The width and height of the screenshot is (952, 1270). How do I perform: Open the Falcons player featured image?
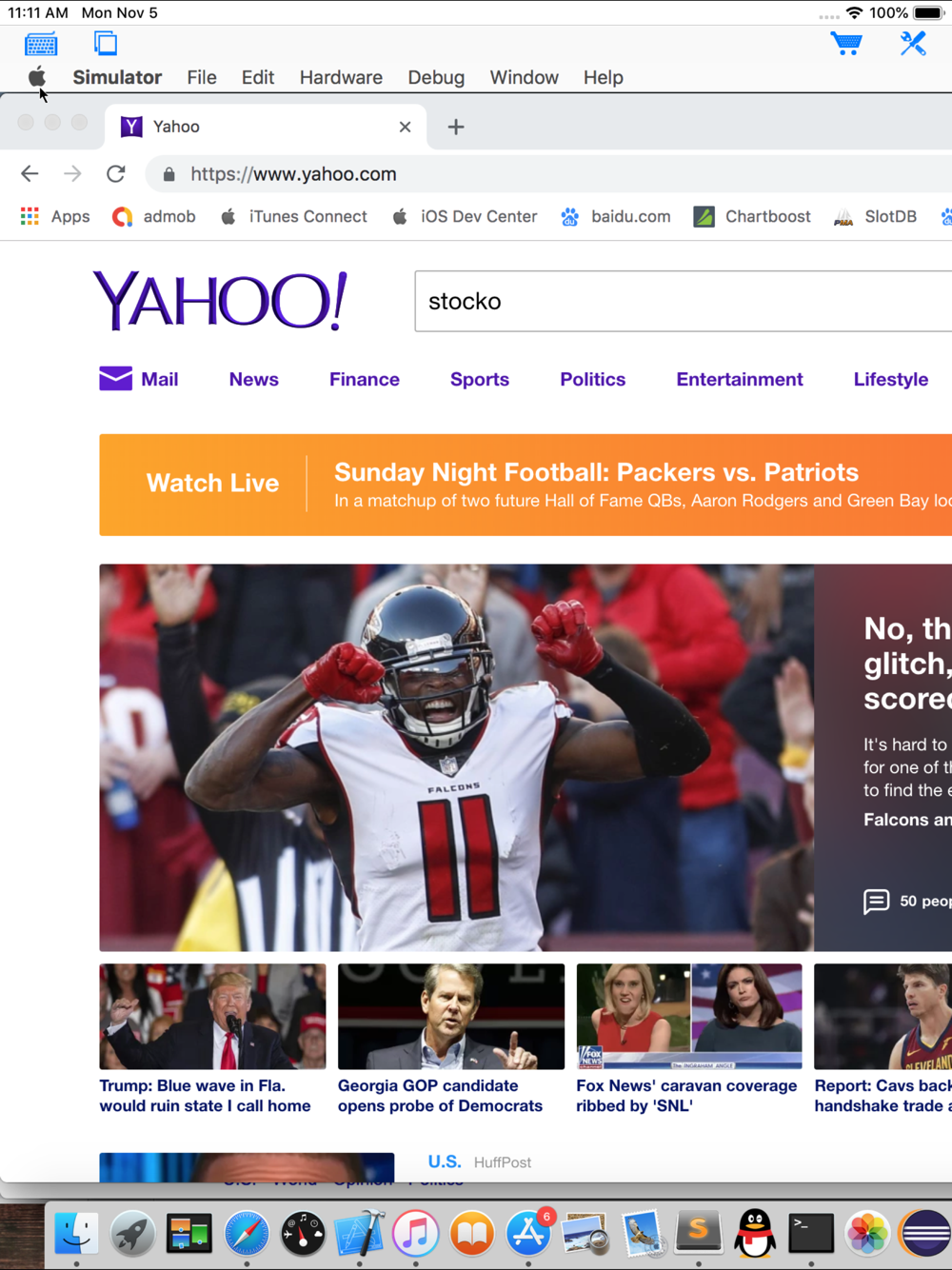456,758
